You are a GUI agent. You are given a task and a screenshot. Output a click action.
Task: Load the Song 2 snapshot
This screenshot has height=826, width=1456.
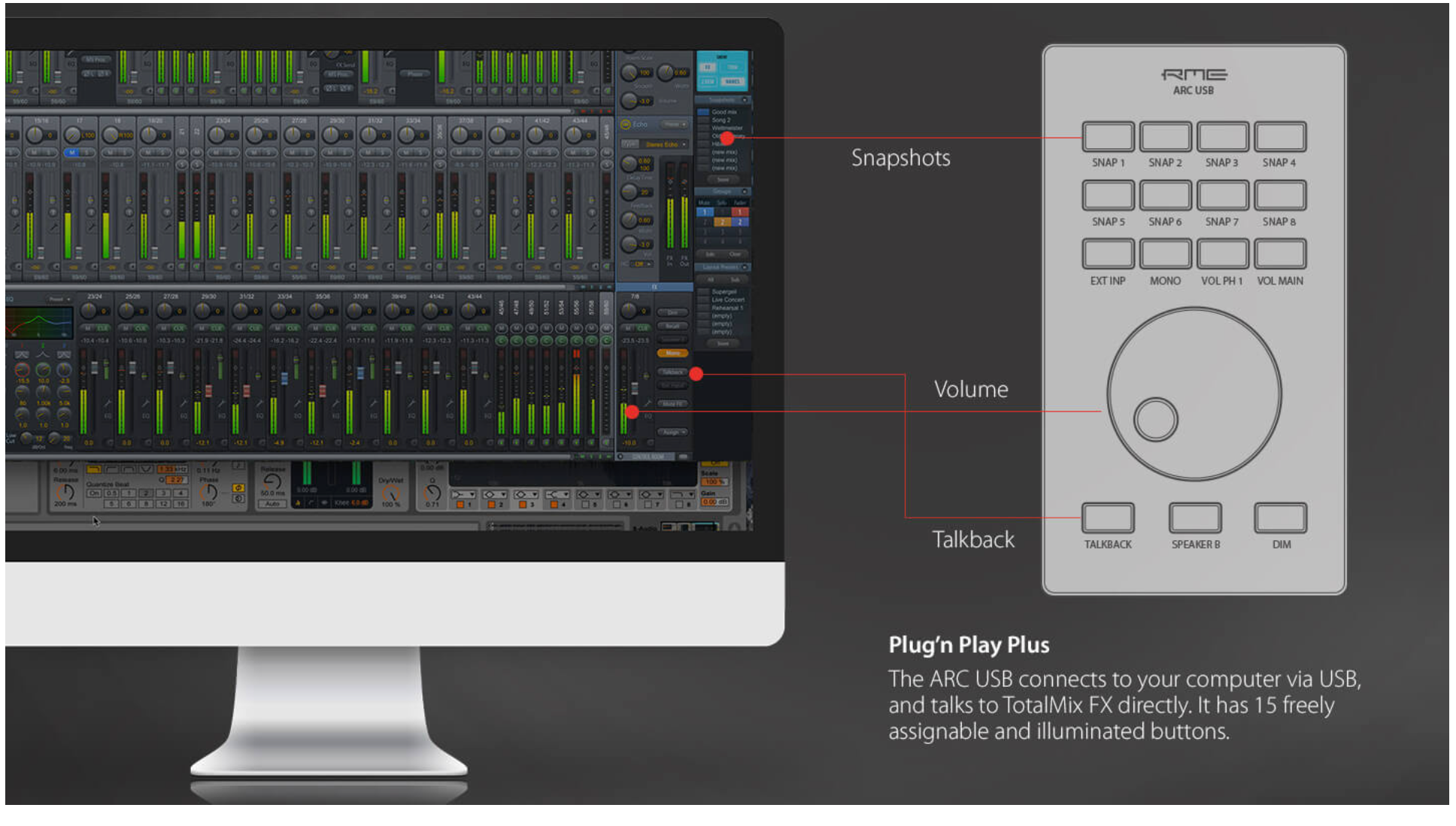[x=723, y=120]
